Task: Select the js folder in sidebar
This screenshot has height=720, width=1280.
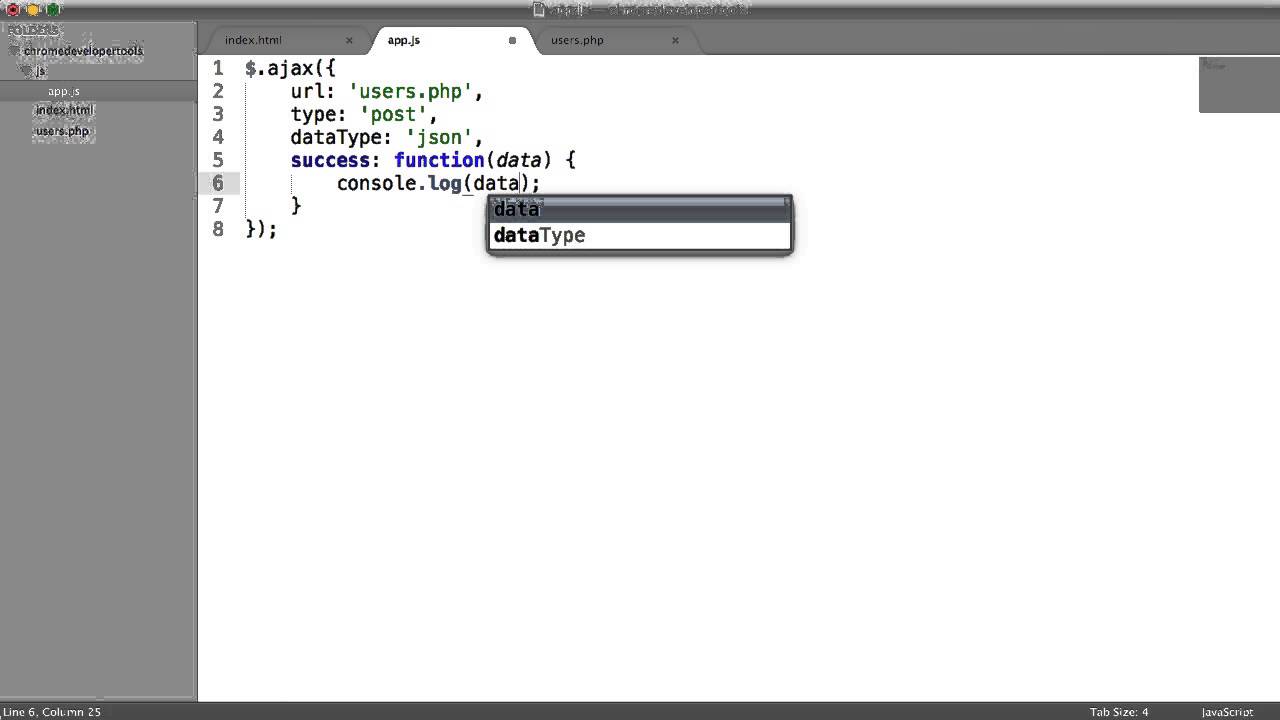Action: (40, 71)
